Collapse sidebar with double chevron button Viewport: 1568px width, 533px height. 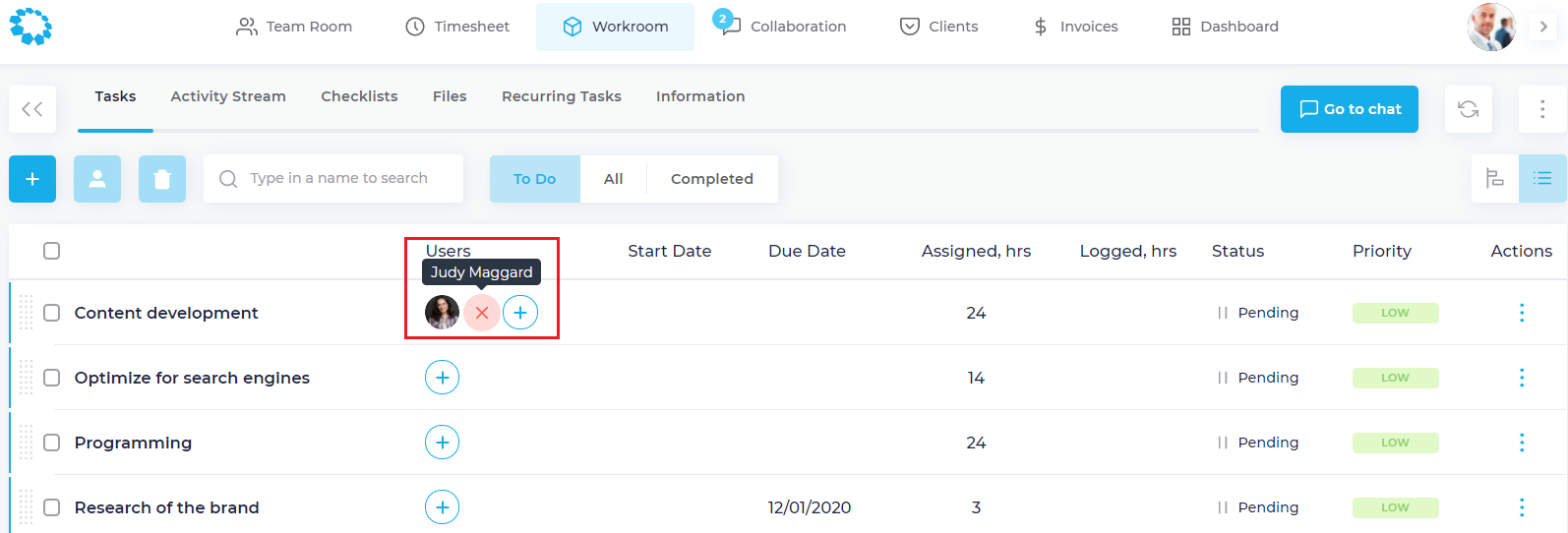32,109
